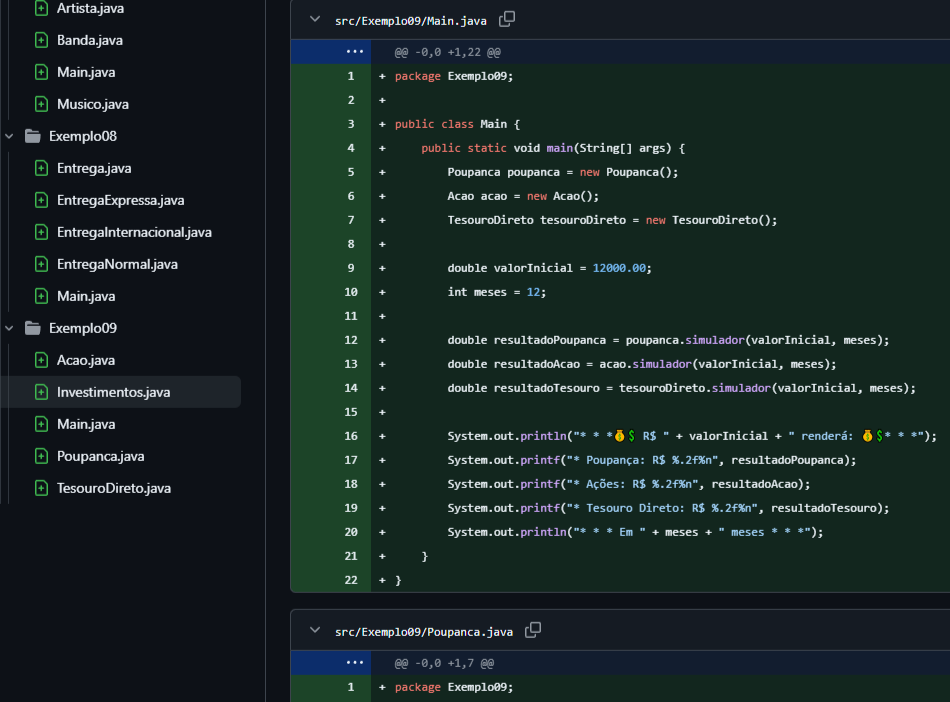Open TesouroDireto.java in file tree
Image resolution: width=950 pixels, height=702 pixels.
click(x=114, y=489)
